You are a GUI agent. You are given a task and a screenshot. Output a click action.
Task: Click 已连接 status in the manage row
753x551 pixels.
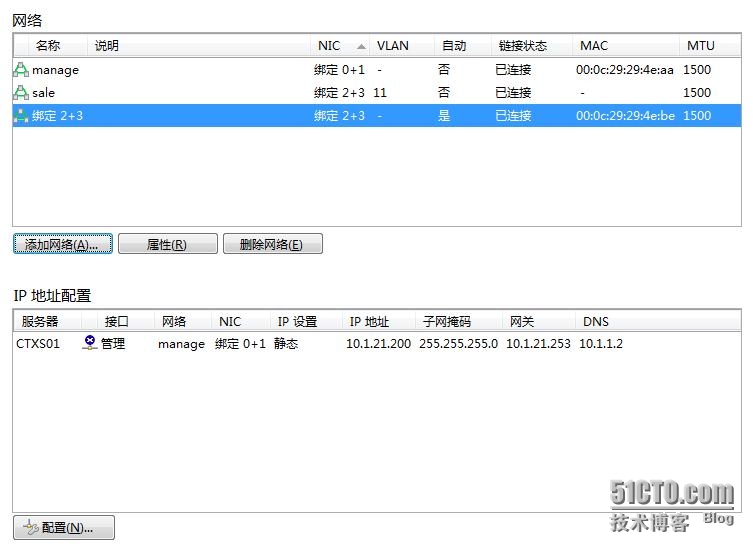(513, 70)
